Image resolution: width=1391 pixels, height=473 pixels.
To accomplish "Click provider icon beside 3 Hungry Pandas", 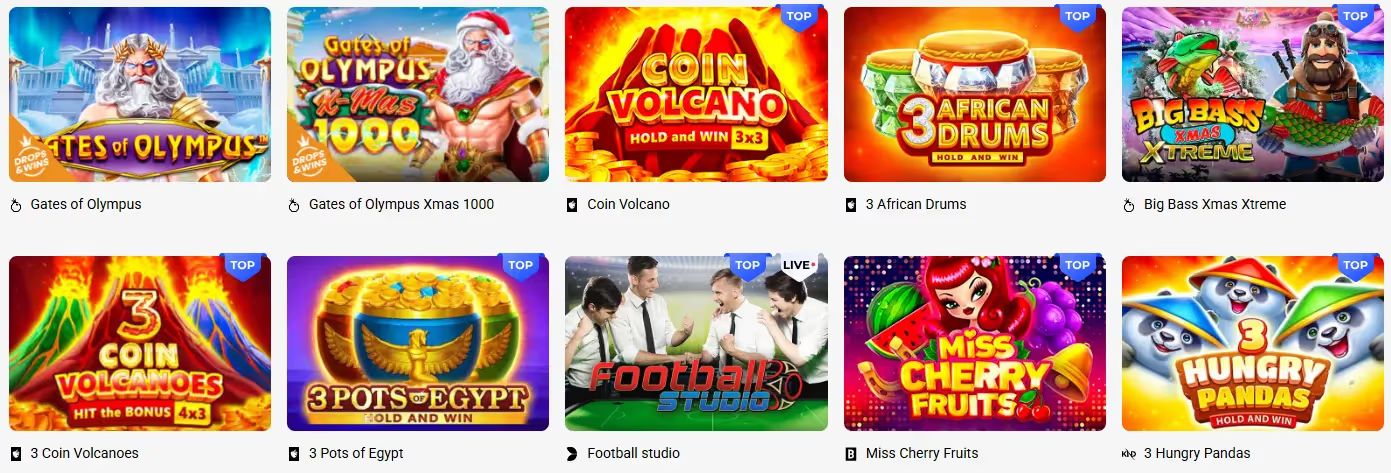I will coord(1129,454).
